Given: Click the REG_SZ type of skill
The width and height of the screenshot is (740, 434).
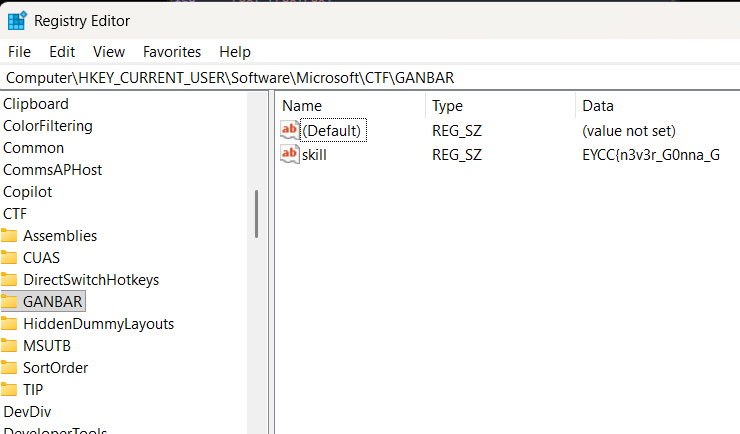Looking at the screenshot, I should 457,155.
